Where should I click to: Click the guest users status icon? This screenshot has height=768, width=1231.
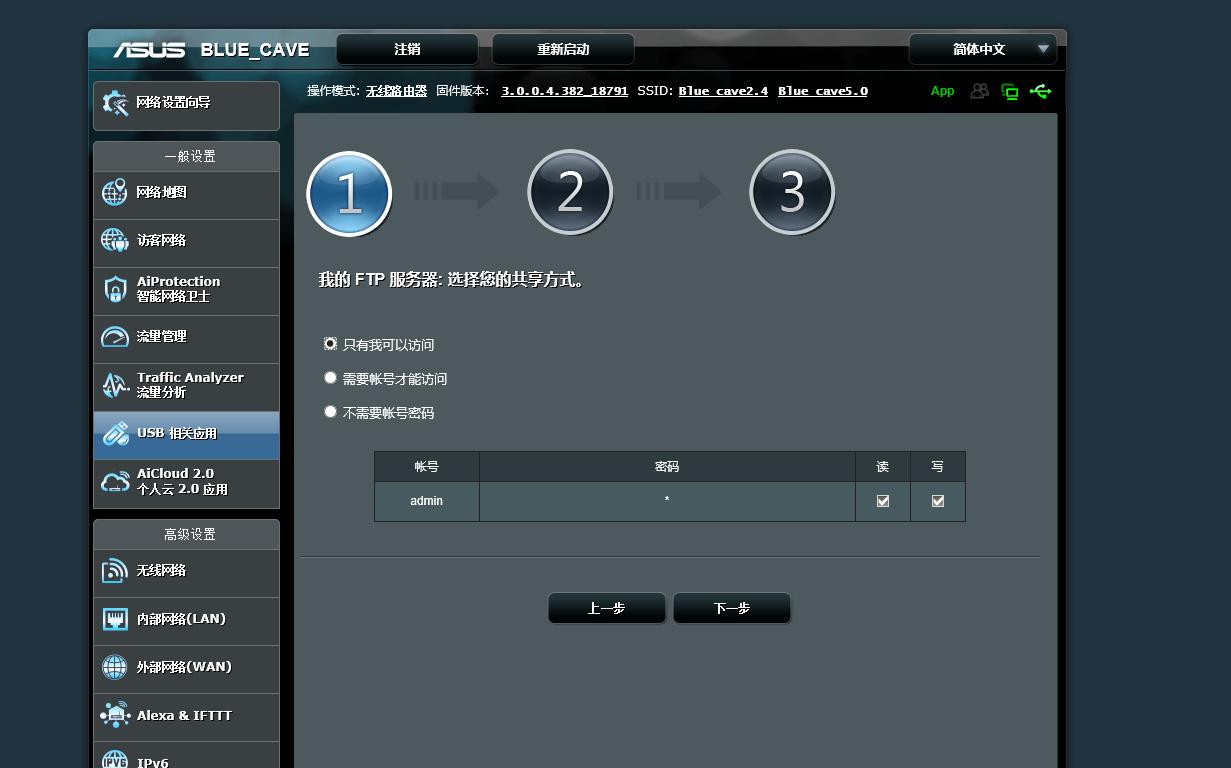979,91
